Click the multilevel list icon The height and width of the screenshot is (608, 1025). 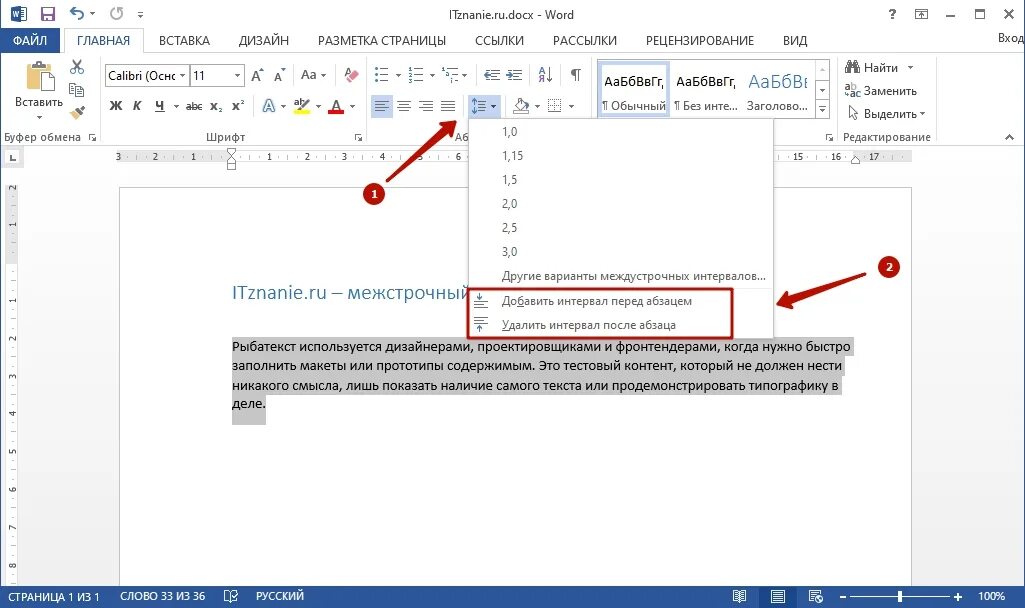450,75
